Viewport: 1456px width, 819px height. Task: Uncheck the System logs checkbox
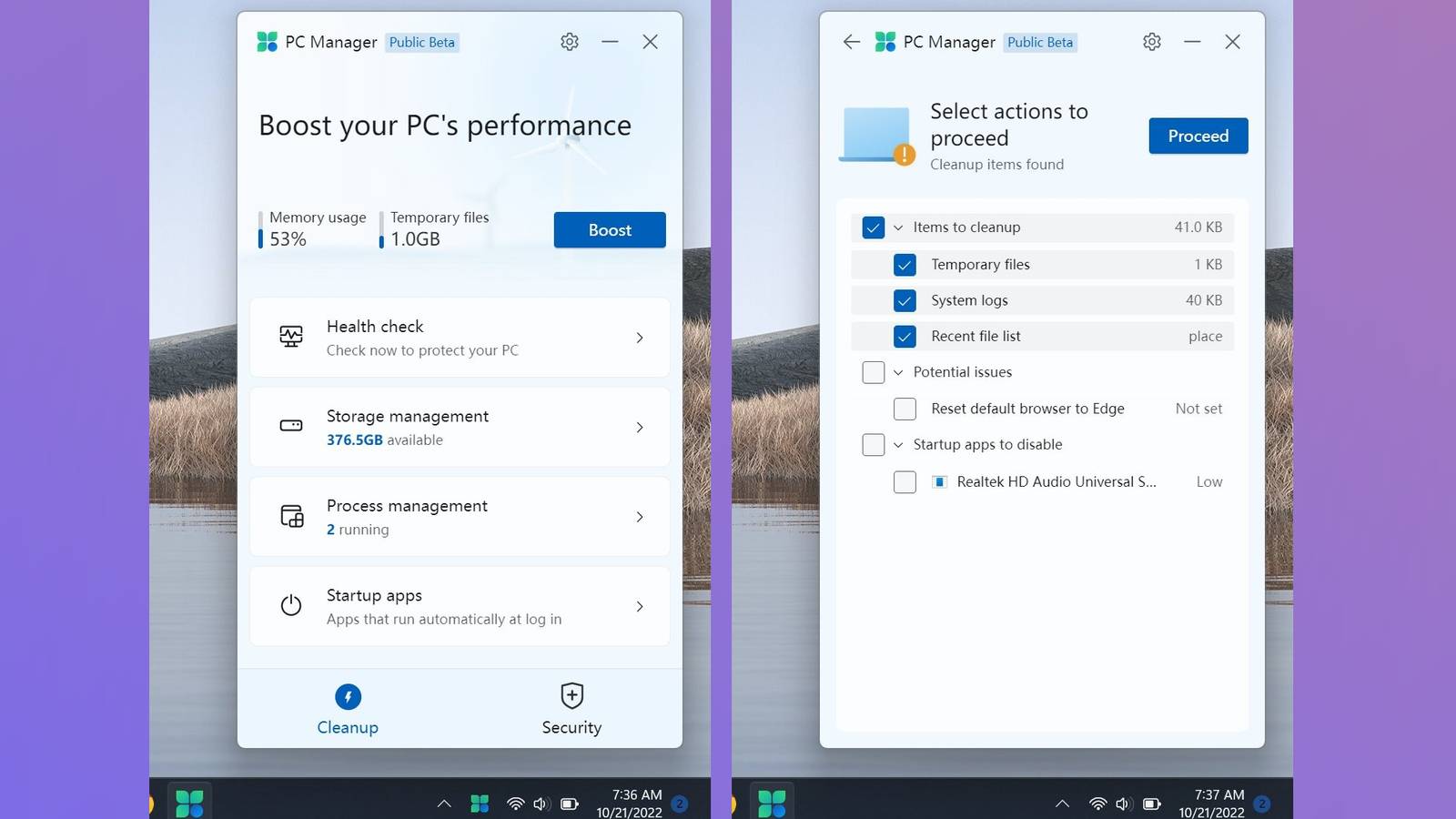(x=905, y=300)
